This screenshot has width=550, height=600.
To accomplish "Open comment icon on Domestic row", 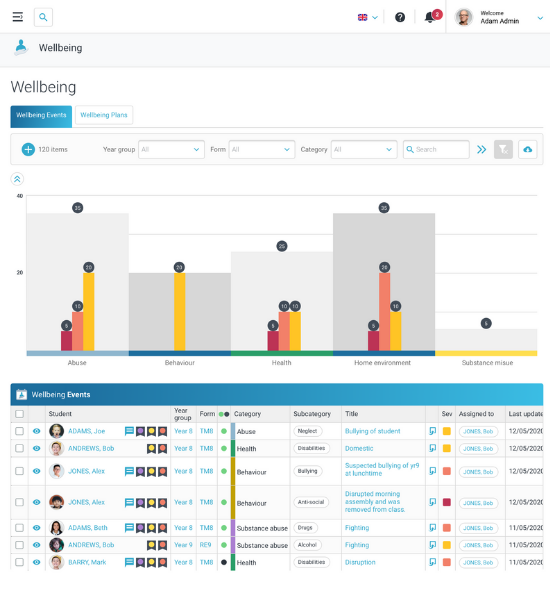I will pos(432,448).
